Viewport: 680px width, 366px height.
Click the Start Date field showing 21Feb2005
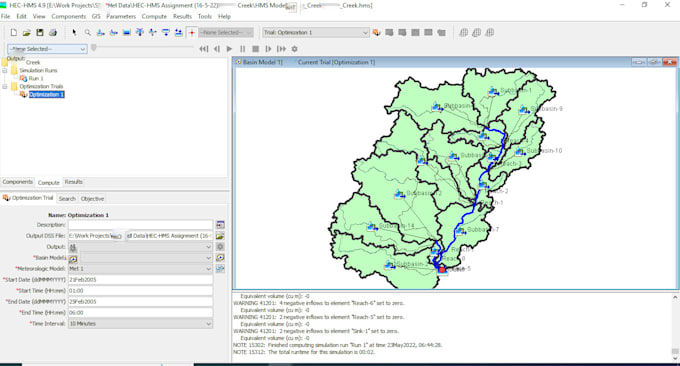click(x=140, y=280)
